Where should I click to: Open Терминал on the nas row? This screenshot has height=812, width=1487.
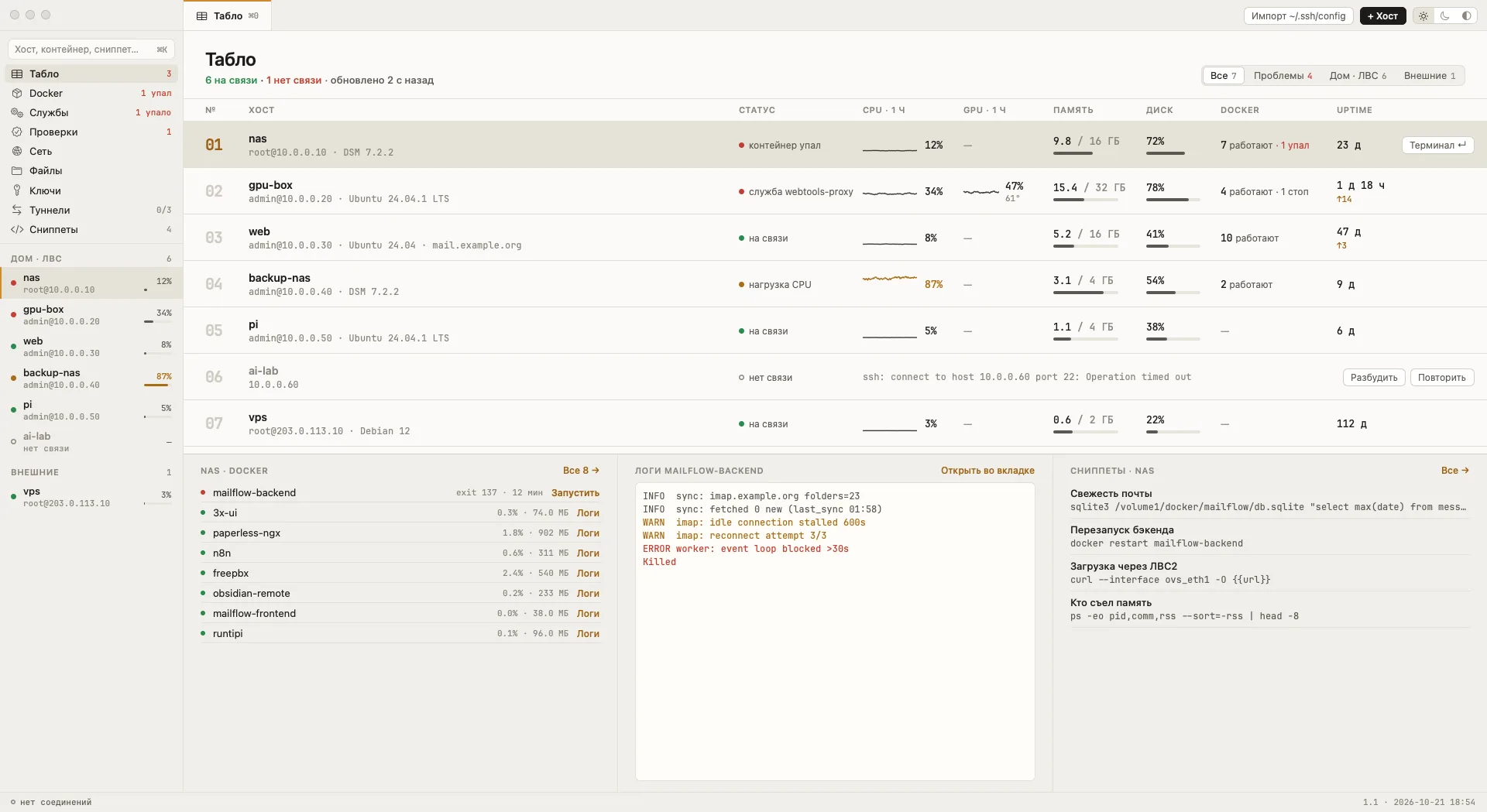tap(1437, 145)
